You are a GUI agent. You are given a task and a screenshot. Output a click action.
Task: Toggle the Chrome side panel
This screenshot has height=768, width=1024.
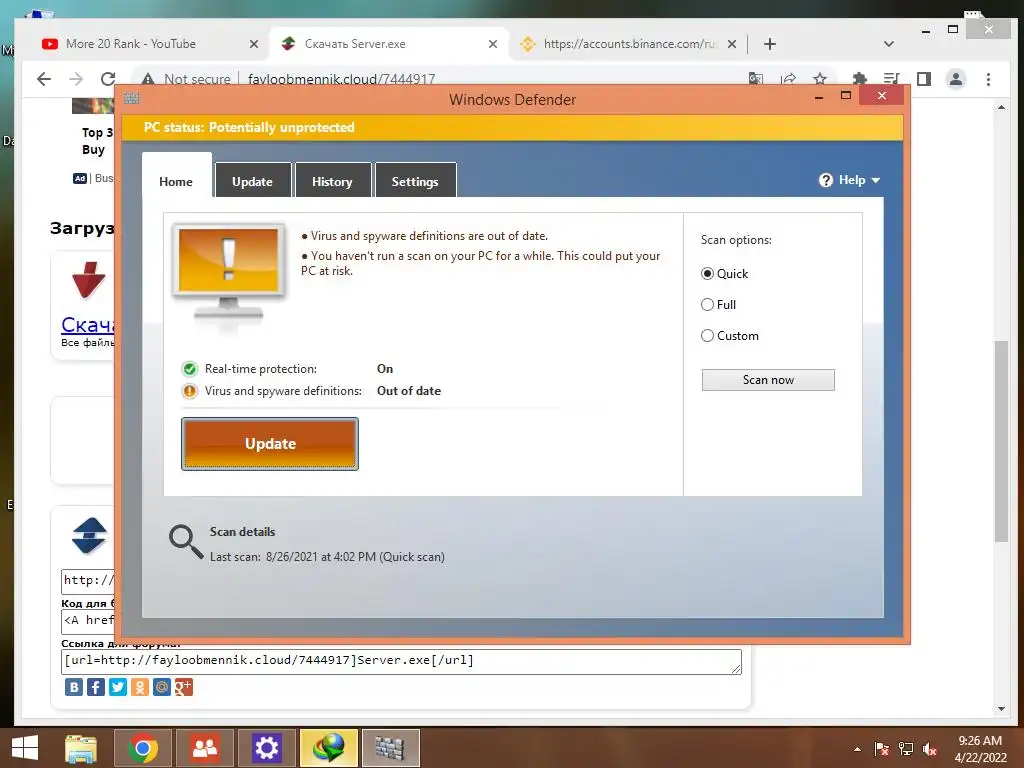[923, 79]
